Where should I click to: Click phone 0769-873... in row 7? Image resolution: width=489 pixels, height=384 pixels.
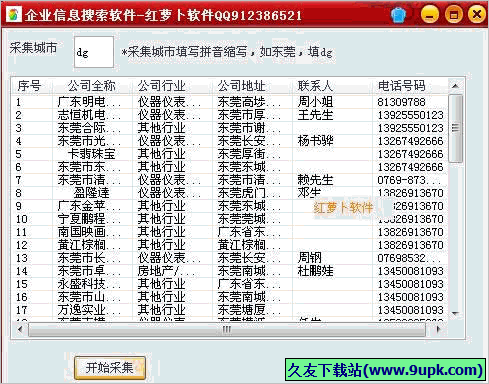409,180
